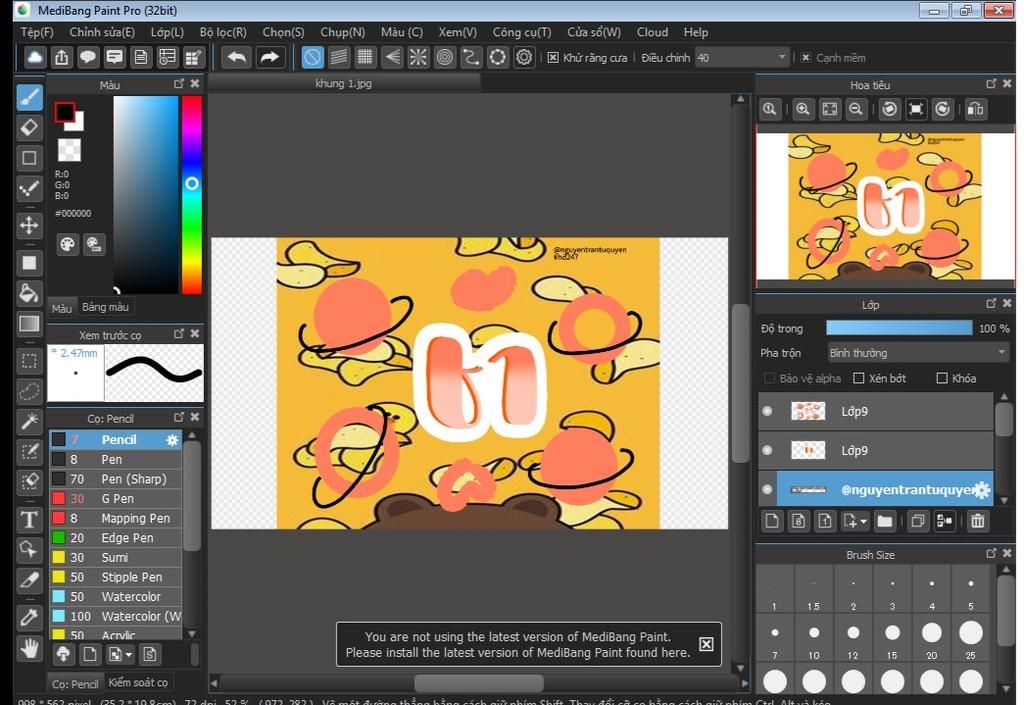Turn off snap with the circle-slash icon
The image size is (1024, 705).
click(x=312, y=57)
